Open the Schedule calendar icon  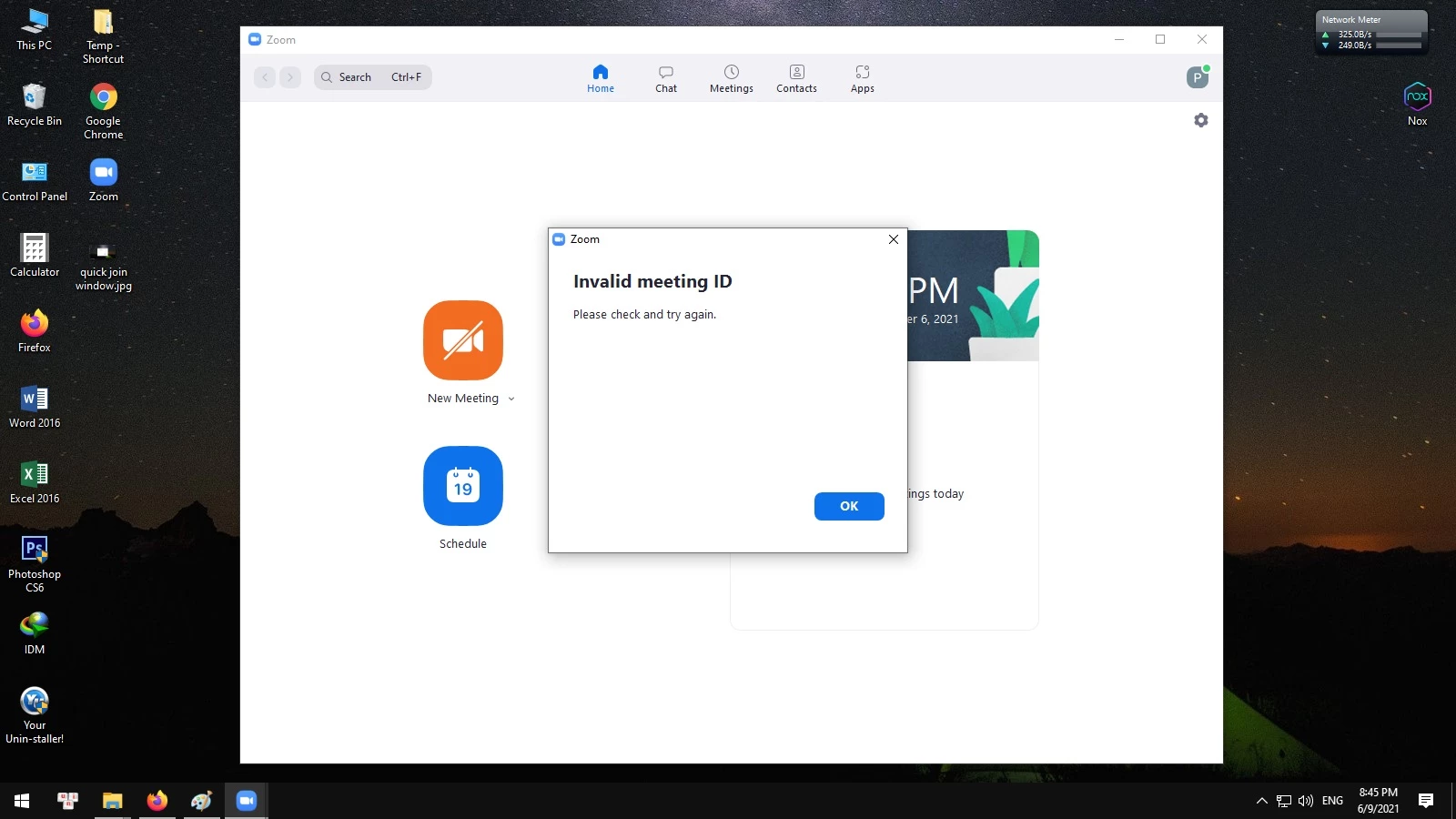(463, 486)
